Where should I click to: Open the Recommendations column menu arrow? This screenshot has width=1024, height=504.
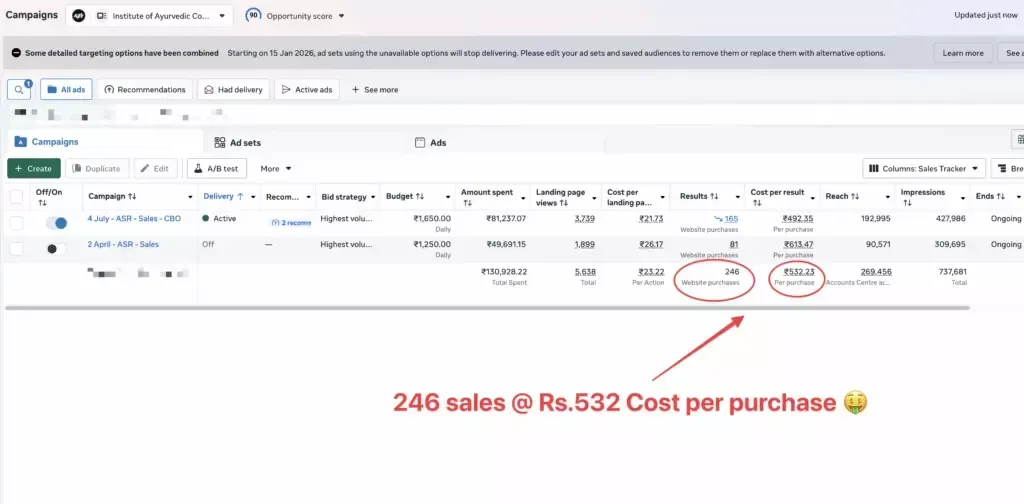tap(306, 197)
